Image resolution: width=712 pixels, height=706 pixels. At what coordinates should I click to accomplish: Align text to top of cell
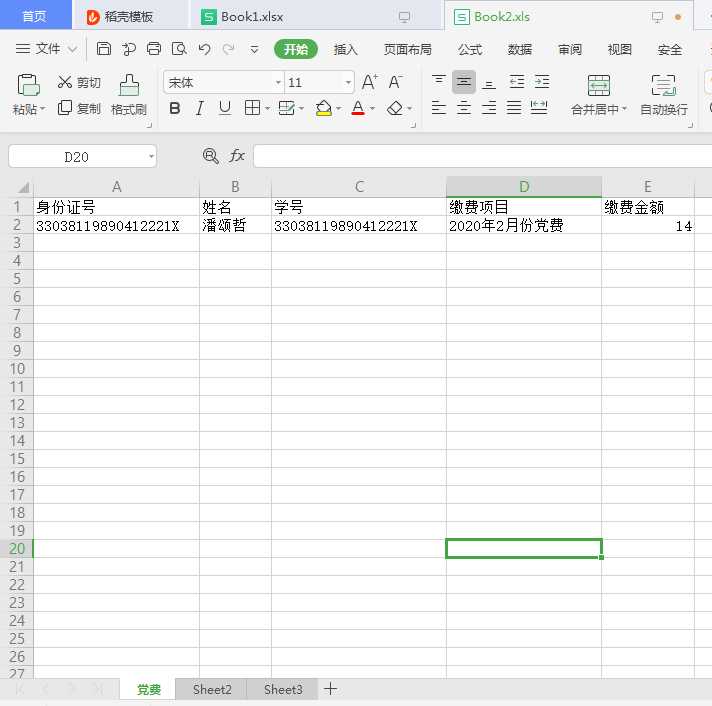tap(439, 82)
